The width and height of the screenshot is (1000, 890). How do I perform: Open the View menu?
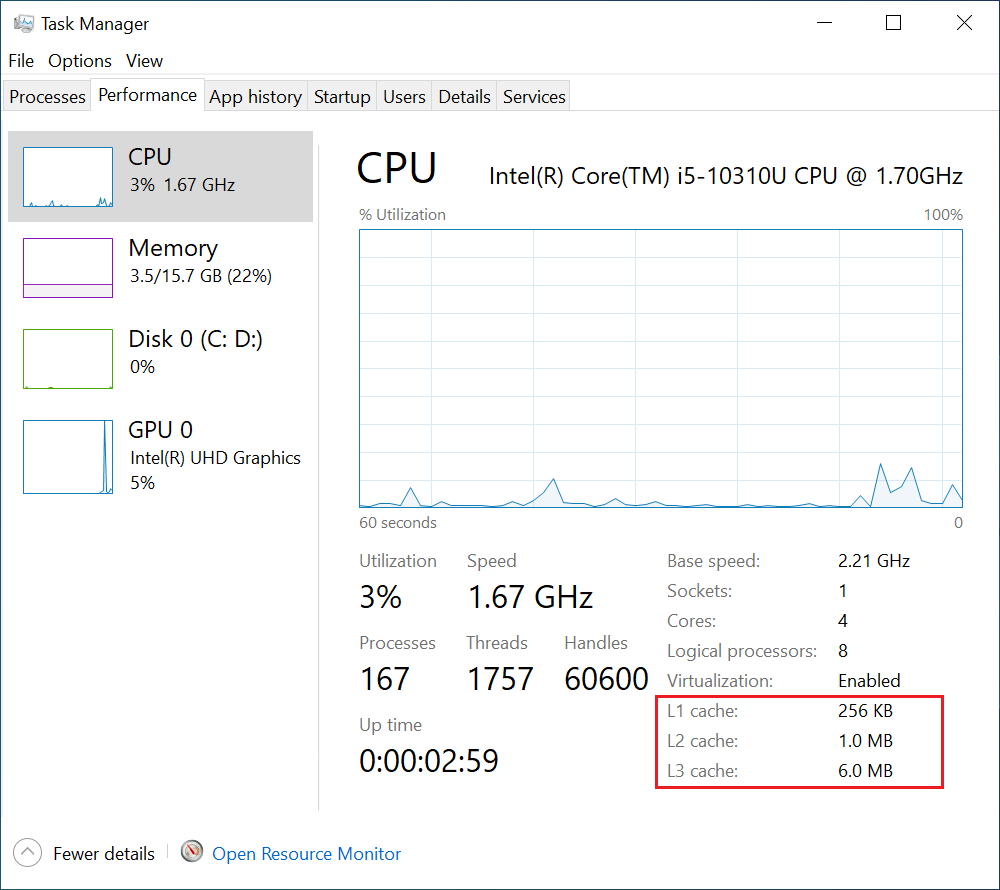coord(144,61)
